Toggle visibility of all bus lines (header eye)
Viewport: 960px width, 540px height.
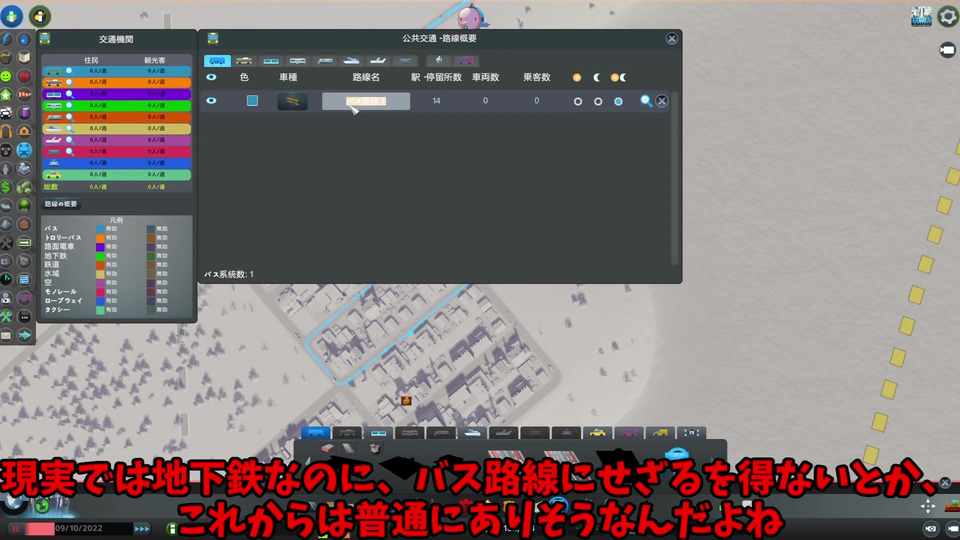point(211,77)
